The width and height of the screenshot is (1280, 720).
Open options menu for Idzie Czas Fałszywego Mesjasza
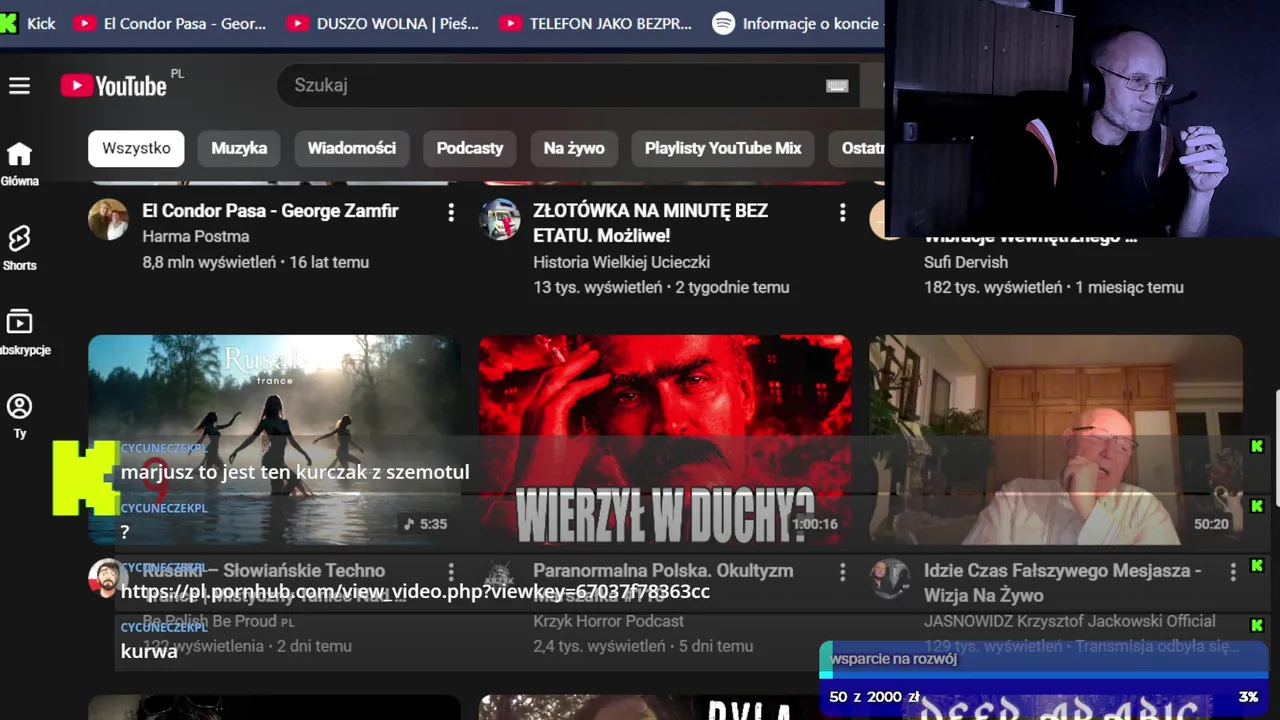1232,571
